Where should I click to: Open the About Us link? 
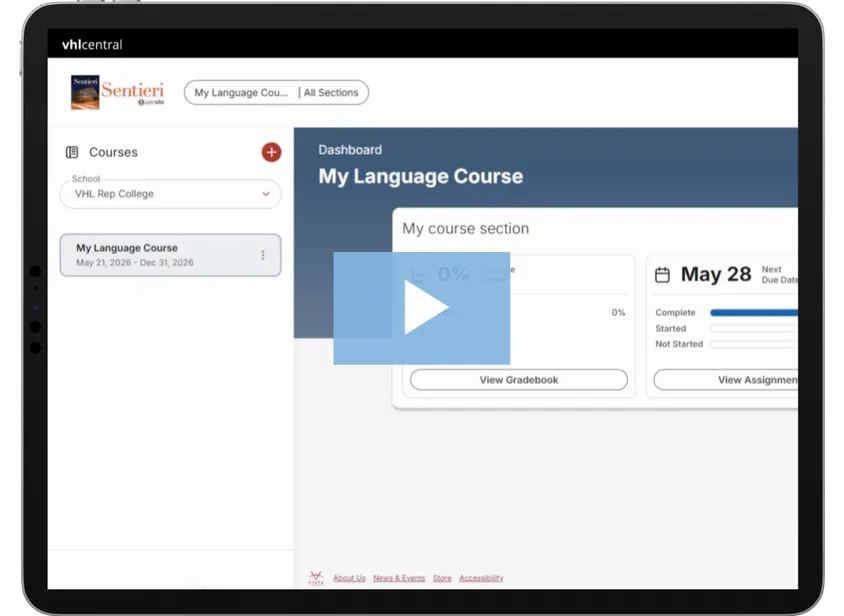pyautogui.click(x=349, y=578)
